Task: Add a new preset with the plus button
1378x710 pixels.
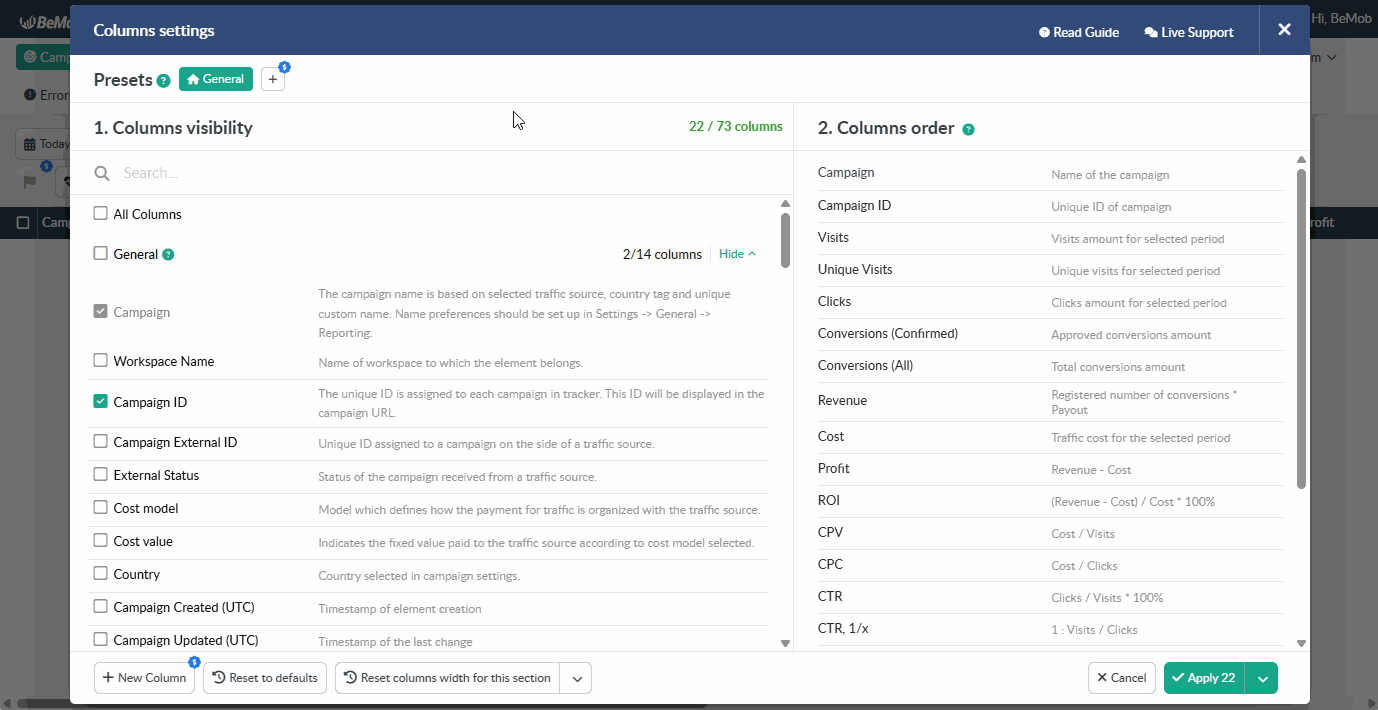Action: [273, 79]
